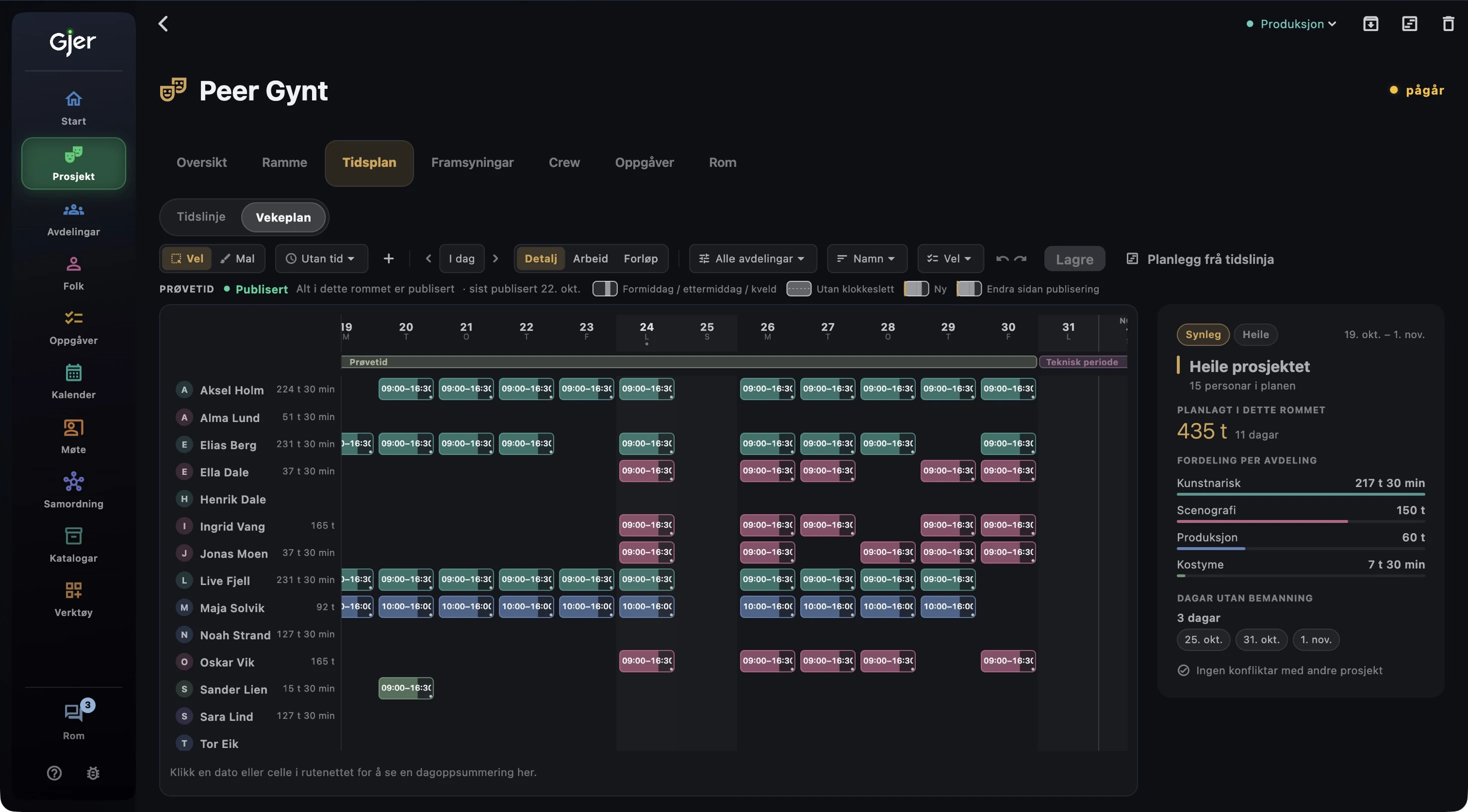Open Alle avdelingar filter dropdown

click(753, 258)
